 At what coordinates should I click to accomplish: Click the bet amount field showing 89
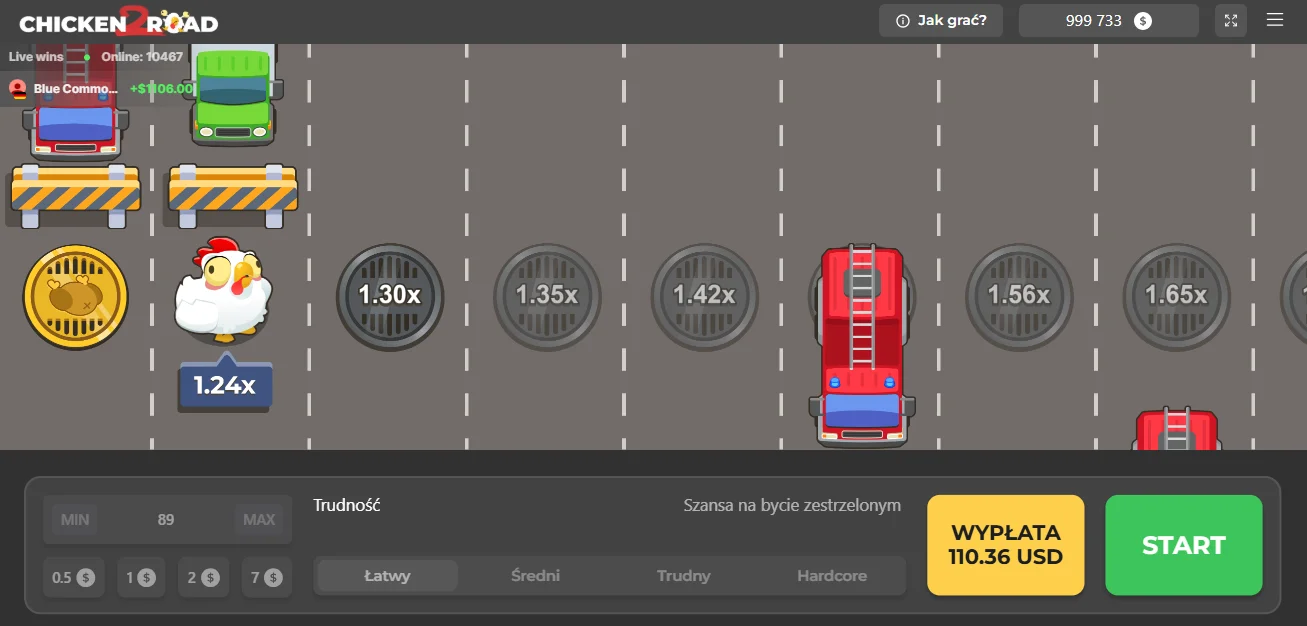pos(166,520)
